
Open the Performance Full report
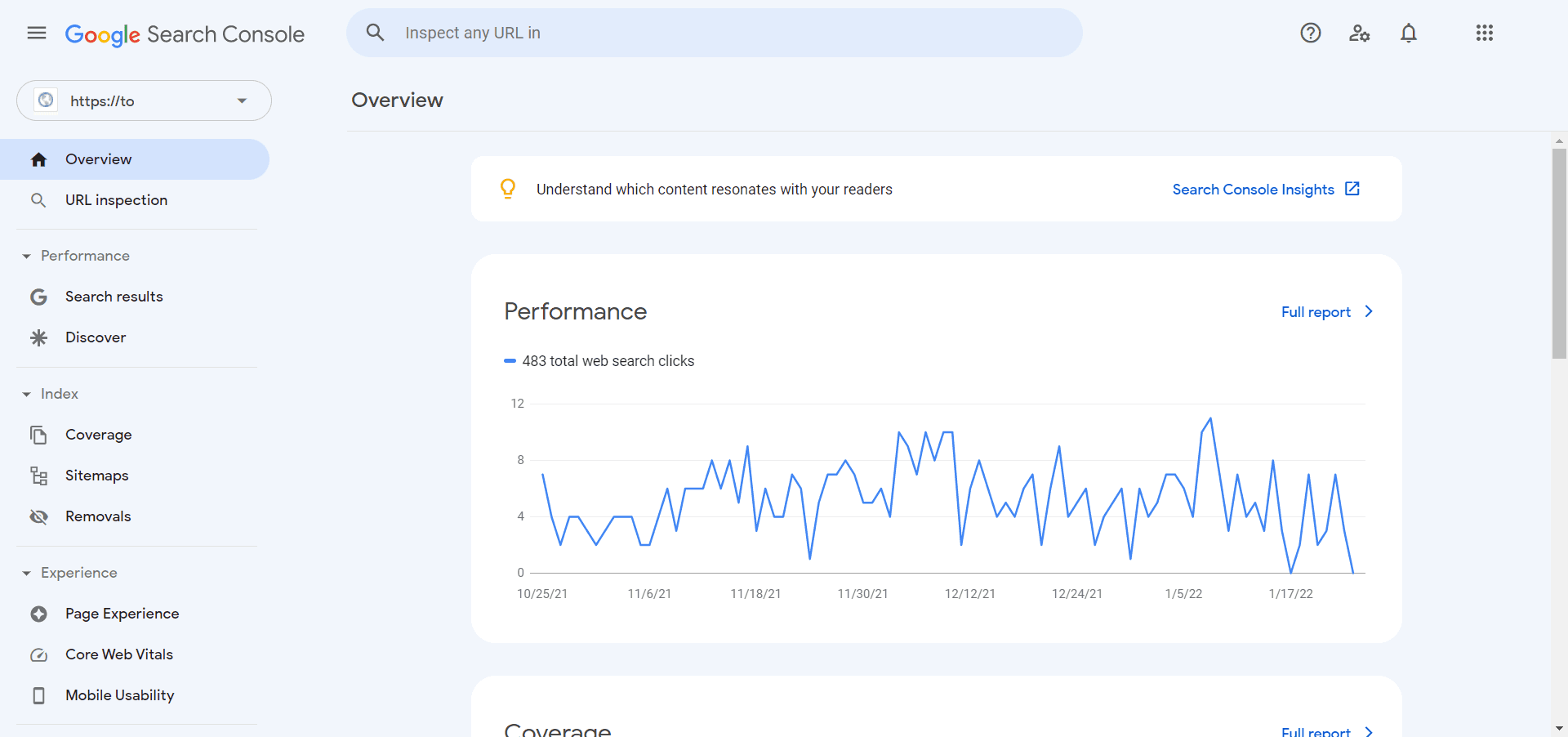tap(1315, 311)
